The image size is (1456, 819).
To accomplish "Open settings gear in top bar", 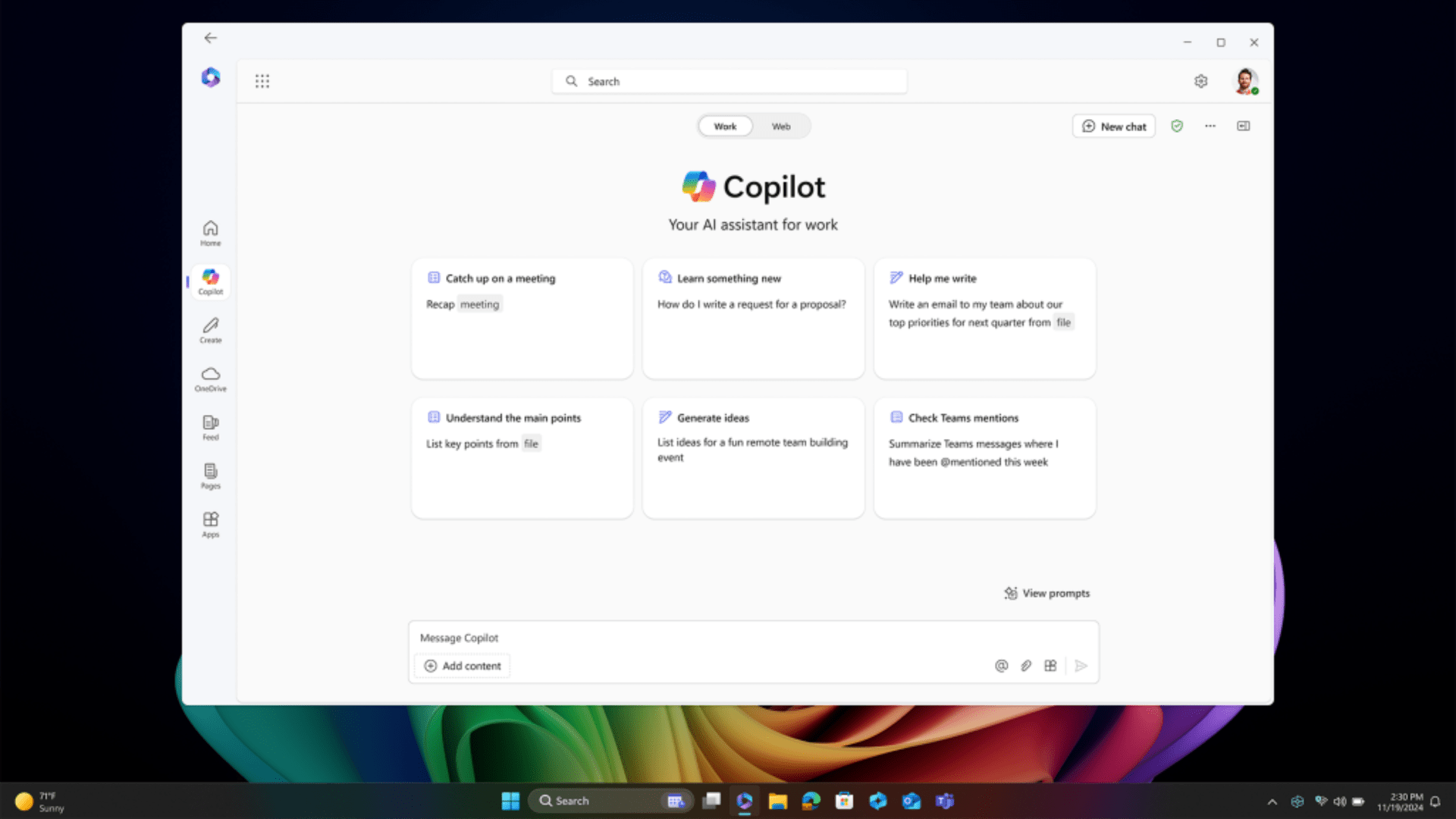I will pos(1200,81).
